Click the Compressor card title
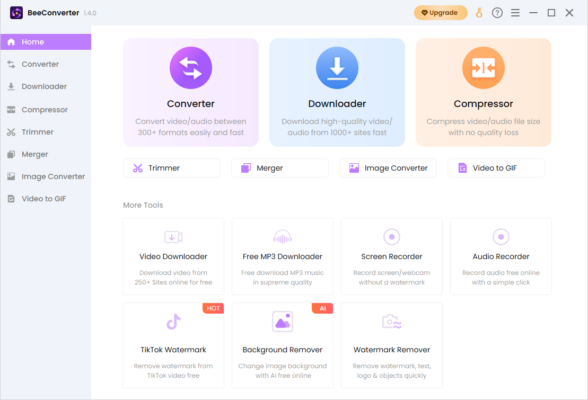 [x=483, y=104]
